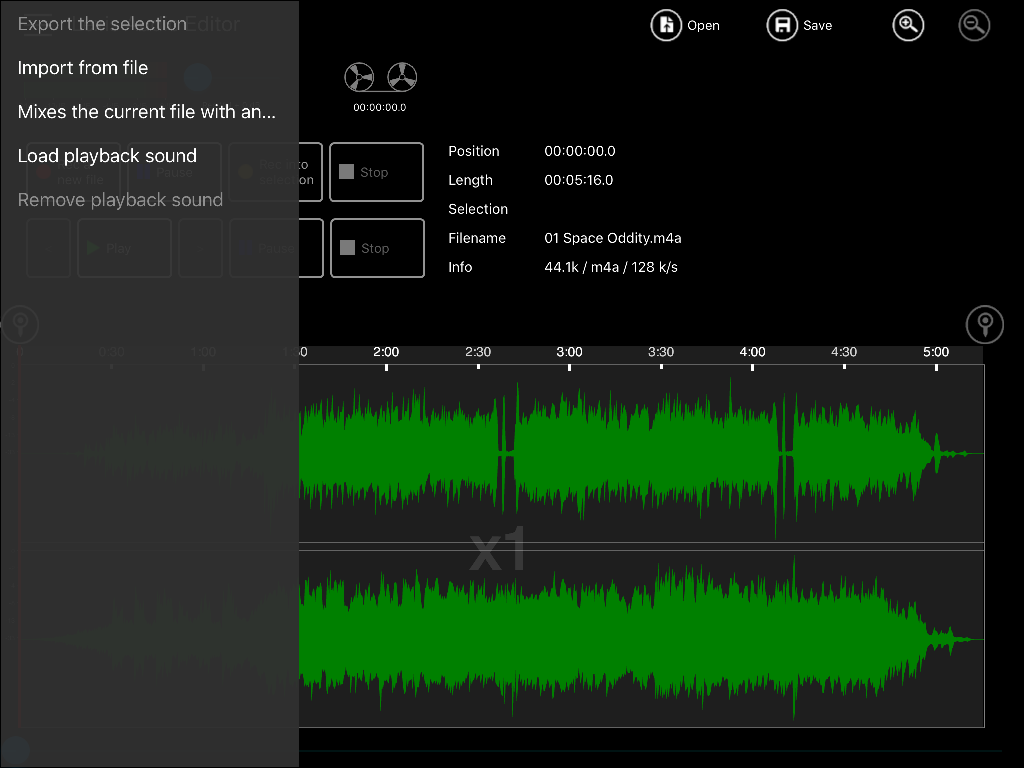1024x768 pixels.
Task: Stop recording with upper Stop button
Action: coord(376,172)
